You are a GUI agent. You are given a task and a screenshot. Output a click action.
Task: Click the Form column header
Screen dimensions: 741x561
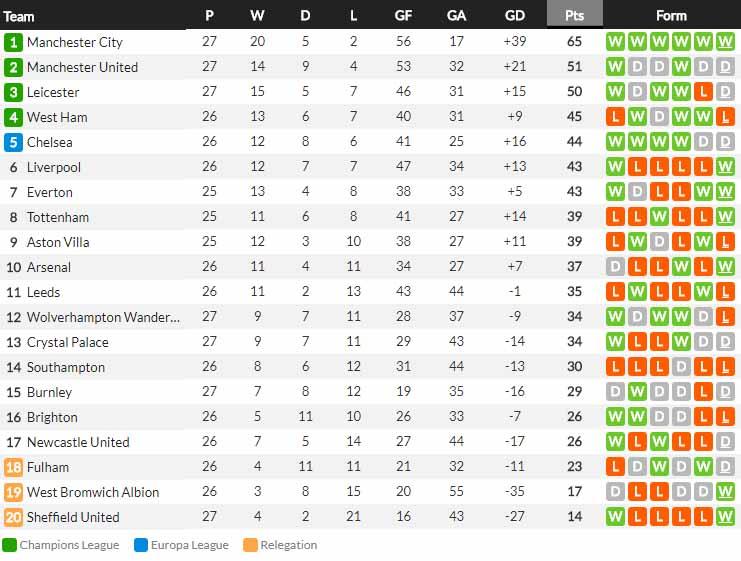671,15
